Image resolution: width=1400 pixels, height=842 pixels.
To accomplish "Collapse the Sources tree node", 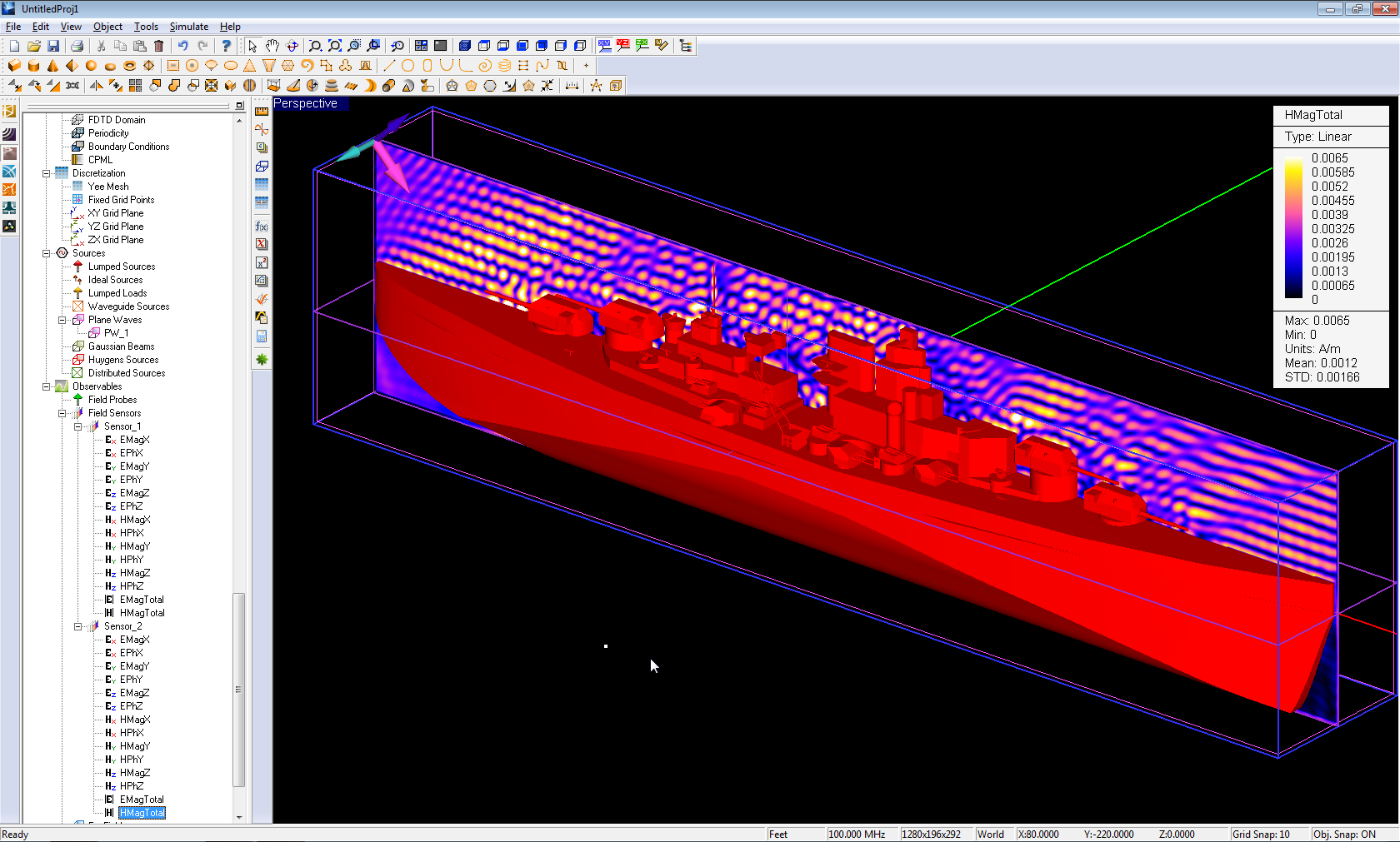I will [47, 253].
